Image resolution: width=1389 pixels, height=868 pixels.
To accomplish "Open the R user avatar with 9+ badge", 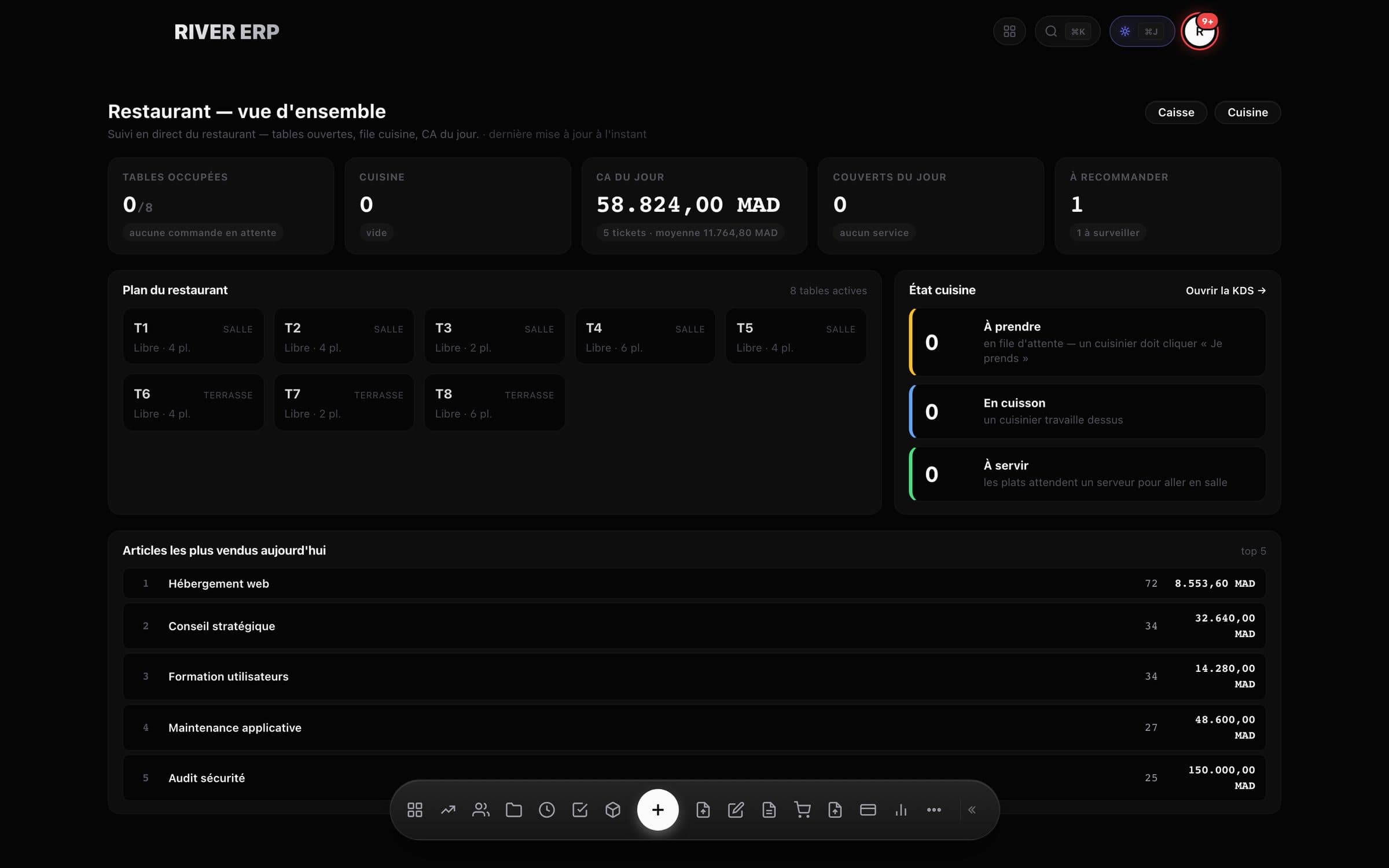I will pos(1200,31).
